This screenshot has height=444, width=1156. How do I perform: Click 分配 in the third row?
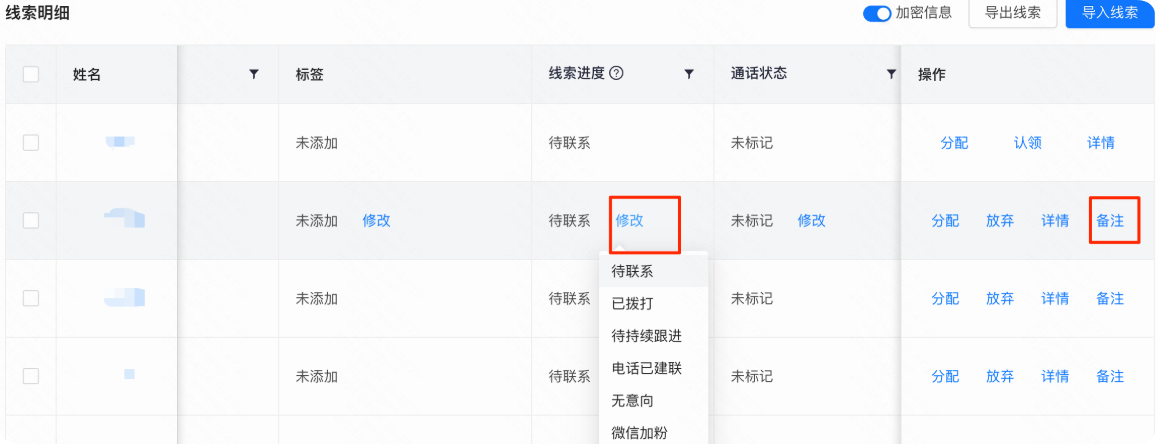945,298
